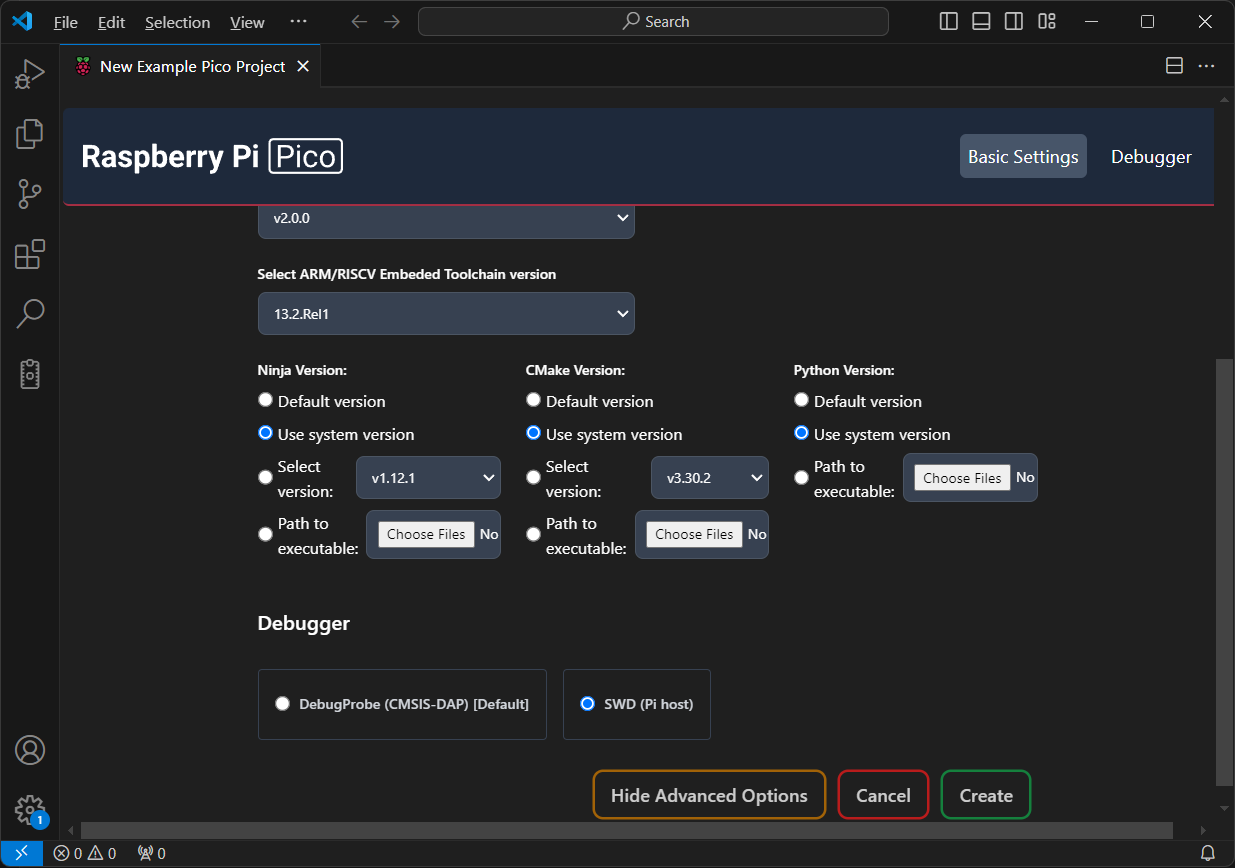Close the New Example Pico Project tab
Viewport: 1235px width, 868px height.
(x=303, y=66)
